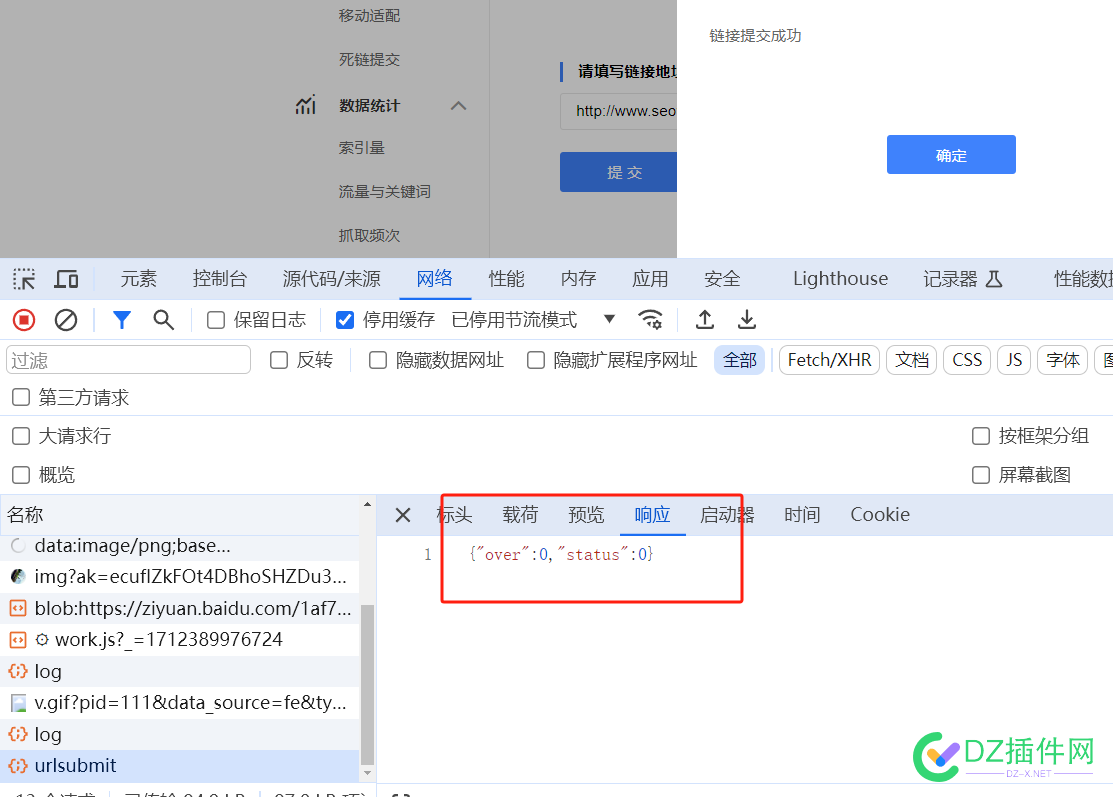
Task: Show the 时间 request tab
Action: pos(802,515)
